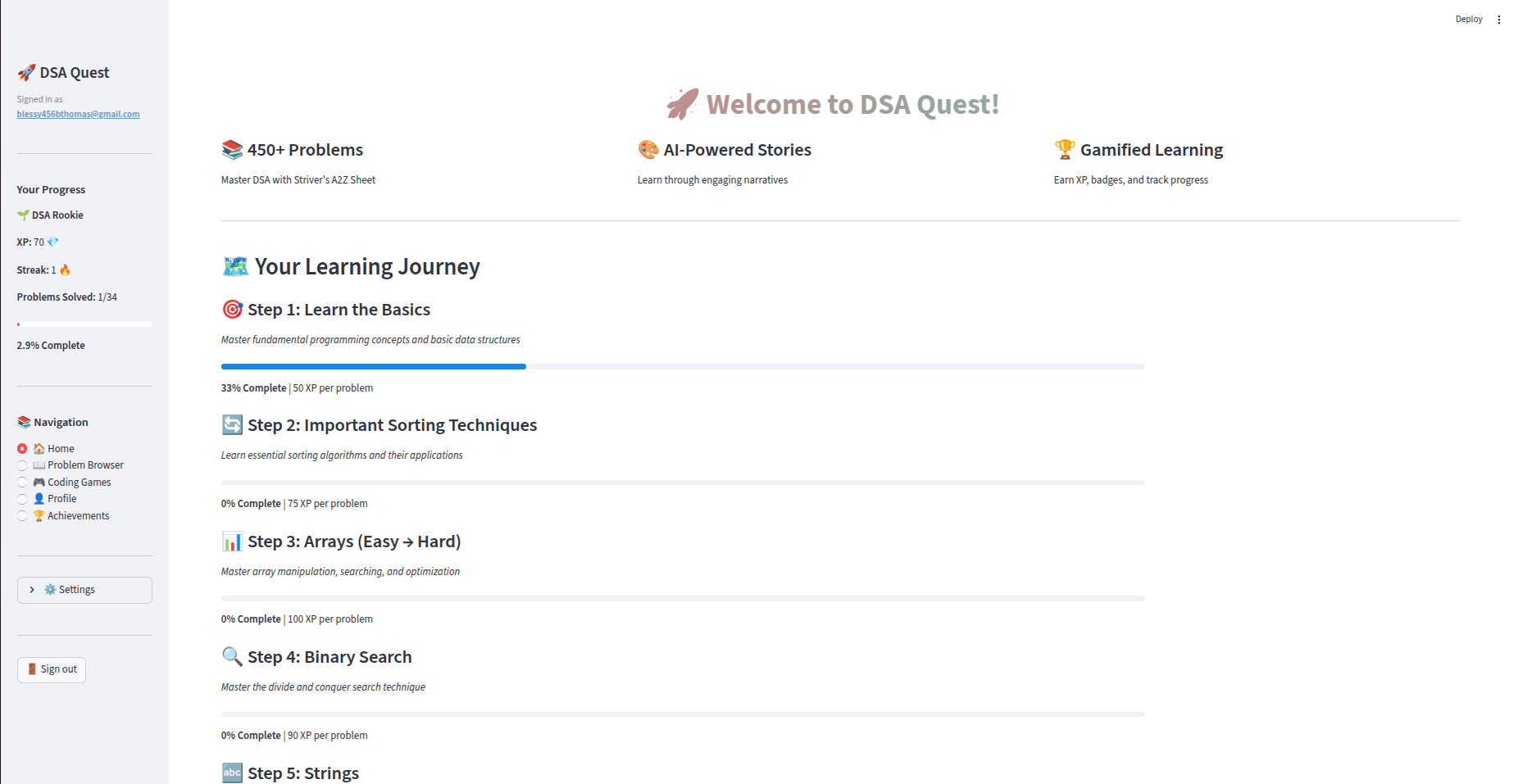Viewport: 1518px width, 784px height.
Task: Click the target icon for Step 1
Action: point(233,310)
